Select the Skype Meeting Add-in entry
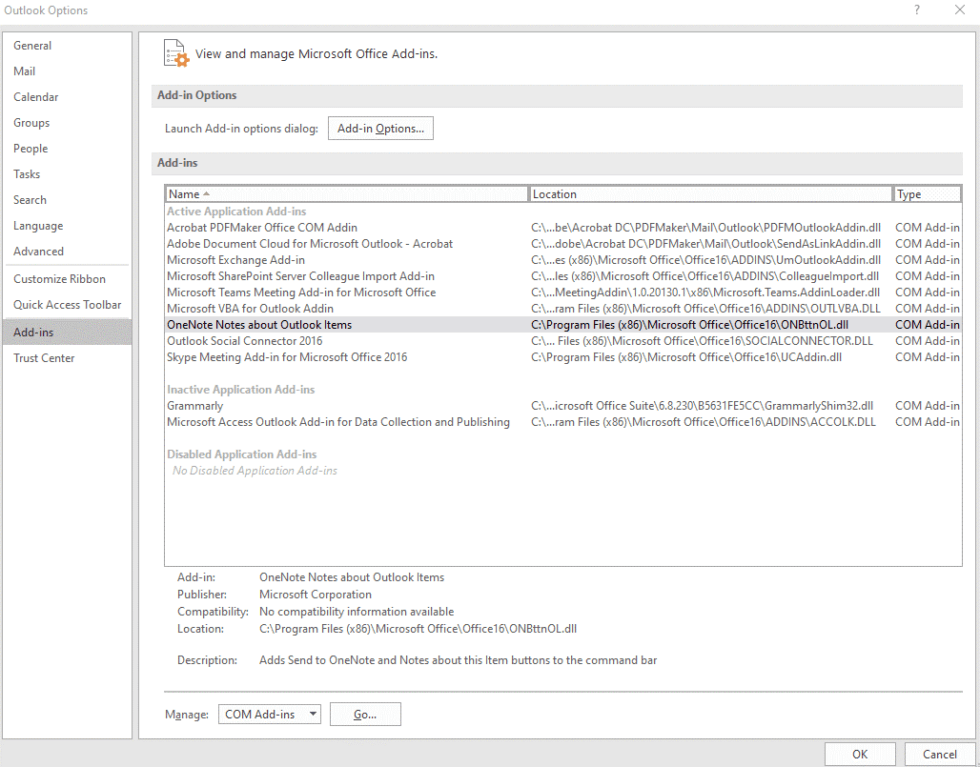Image resolution: width=980 pixels, height=767 pixels. (281, 357)
